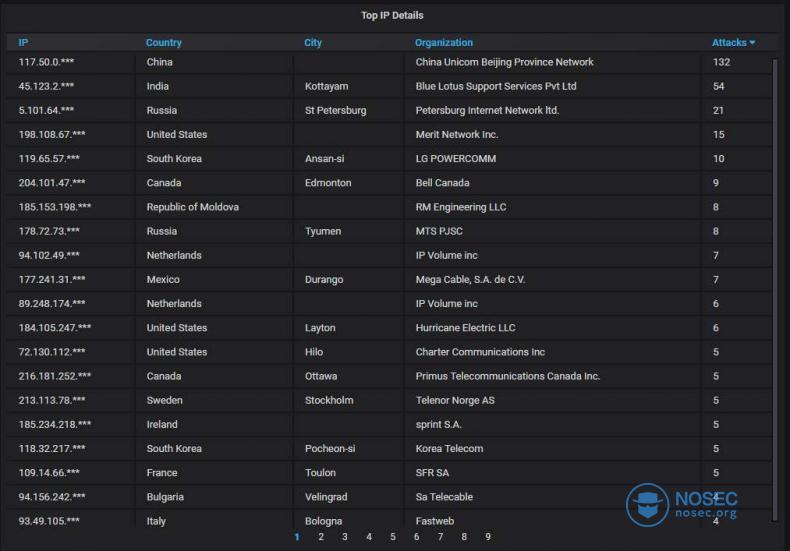Click the attack count 132 cell

721,62
